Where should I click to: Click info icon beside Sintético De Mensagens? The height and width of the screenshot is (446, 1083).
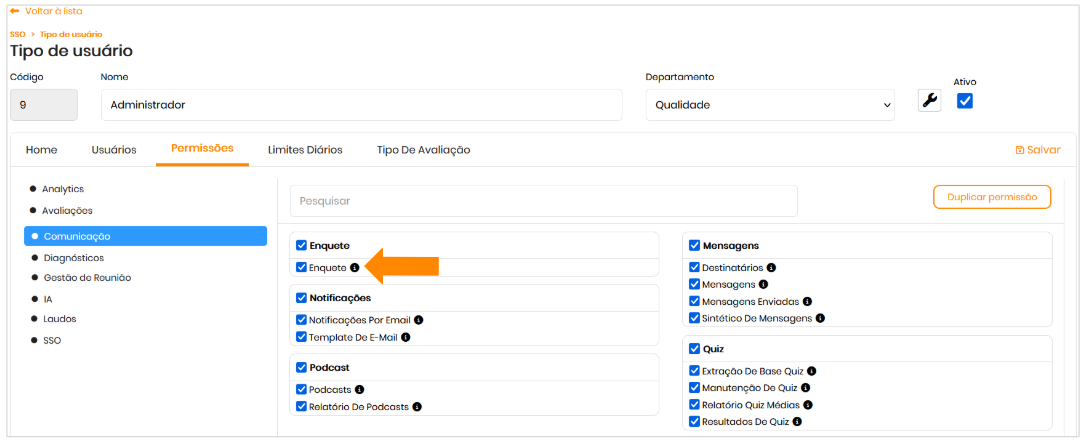coord(820,318)
